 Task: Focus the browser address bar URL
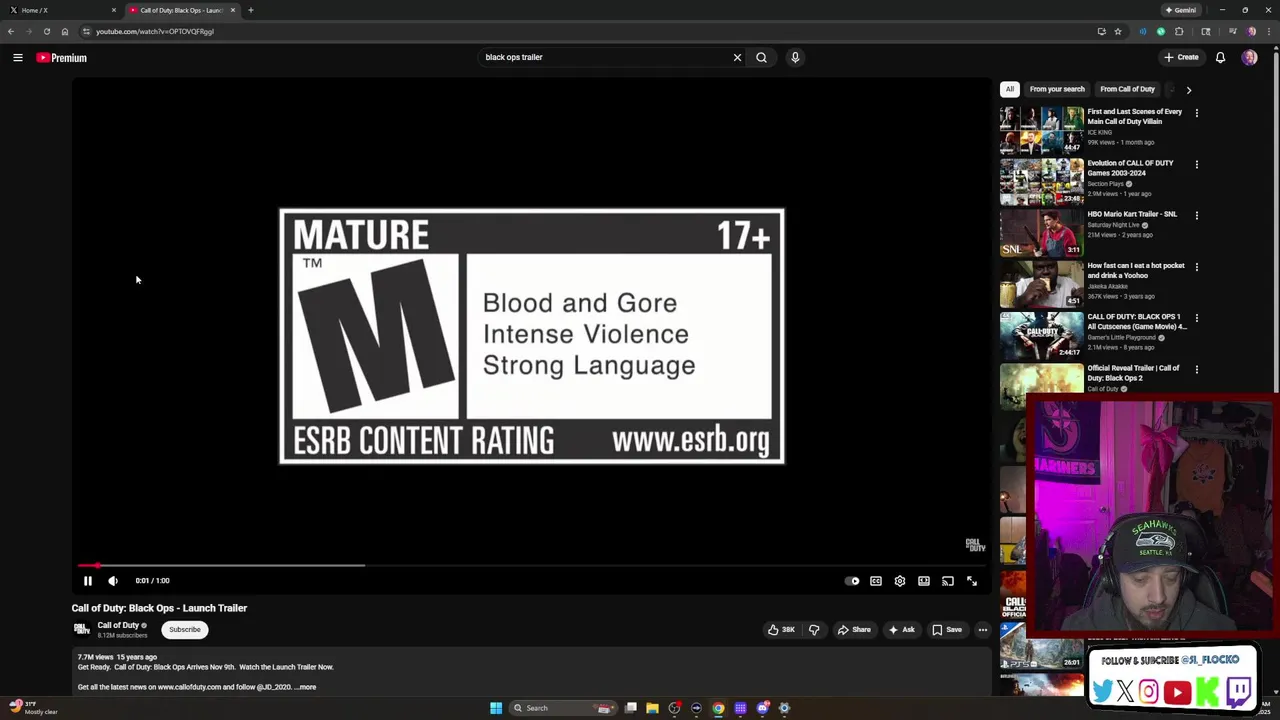[x=155, y=31]
